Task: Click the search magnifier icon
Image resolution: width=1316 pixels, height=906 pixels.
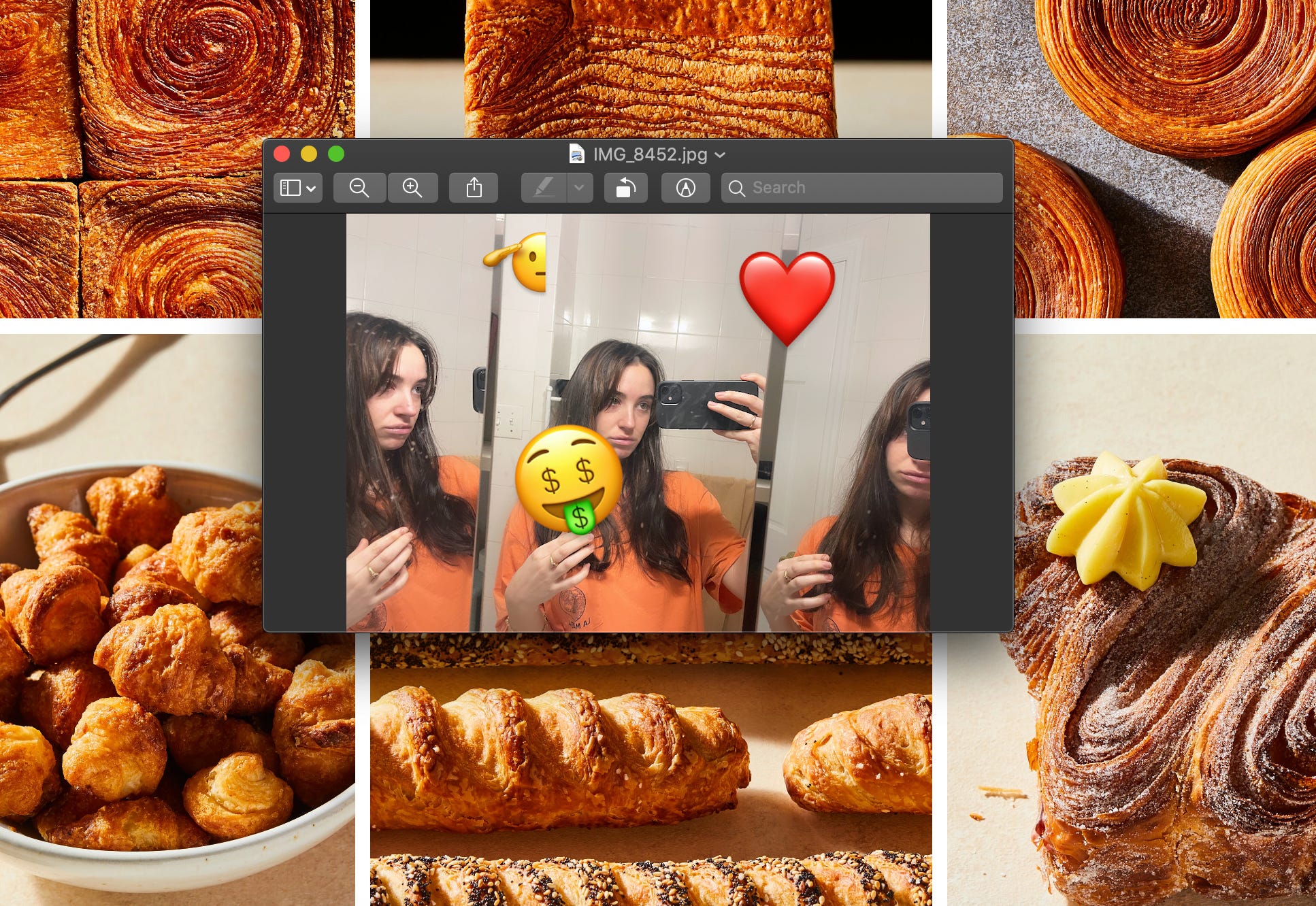Action: [x=736, y=188]
